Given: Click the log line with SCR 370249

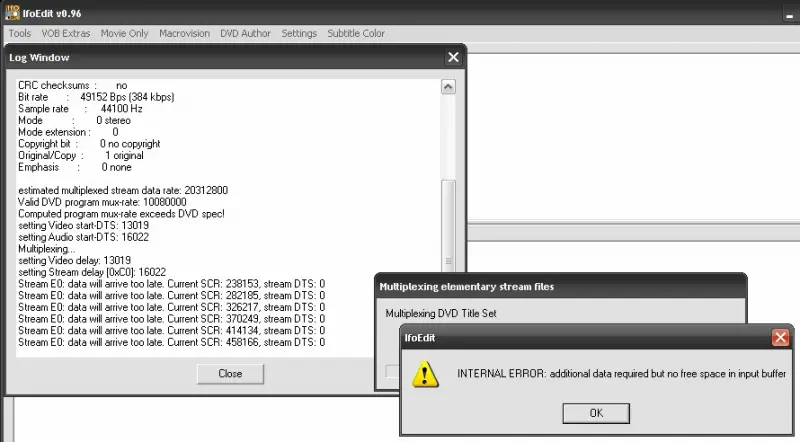Looking at the screenshot, I should (x=171, y=320).
